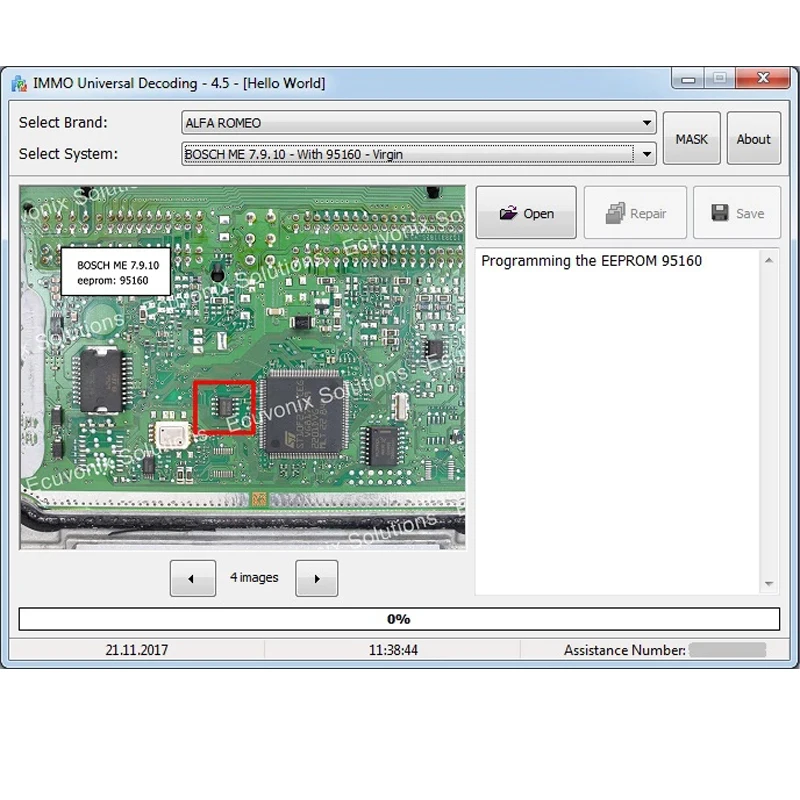Click the Save button
800x800 pixels.
point(737,212)
